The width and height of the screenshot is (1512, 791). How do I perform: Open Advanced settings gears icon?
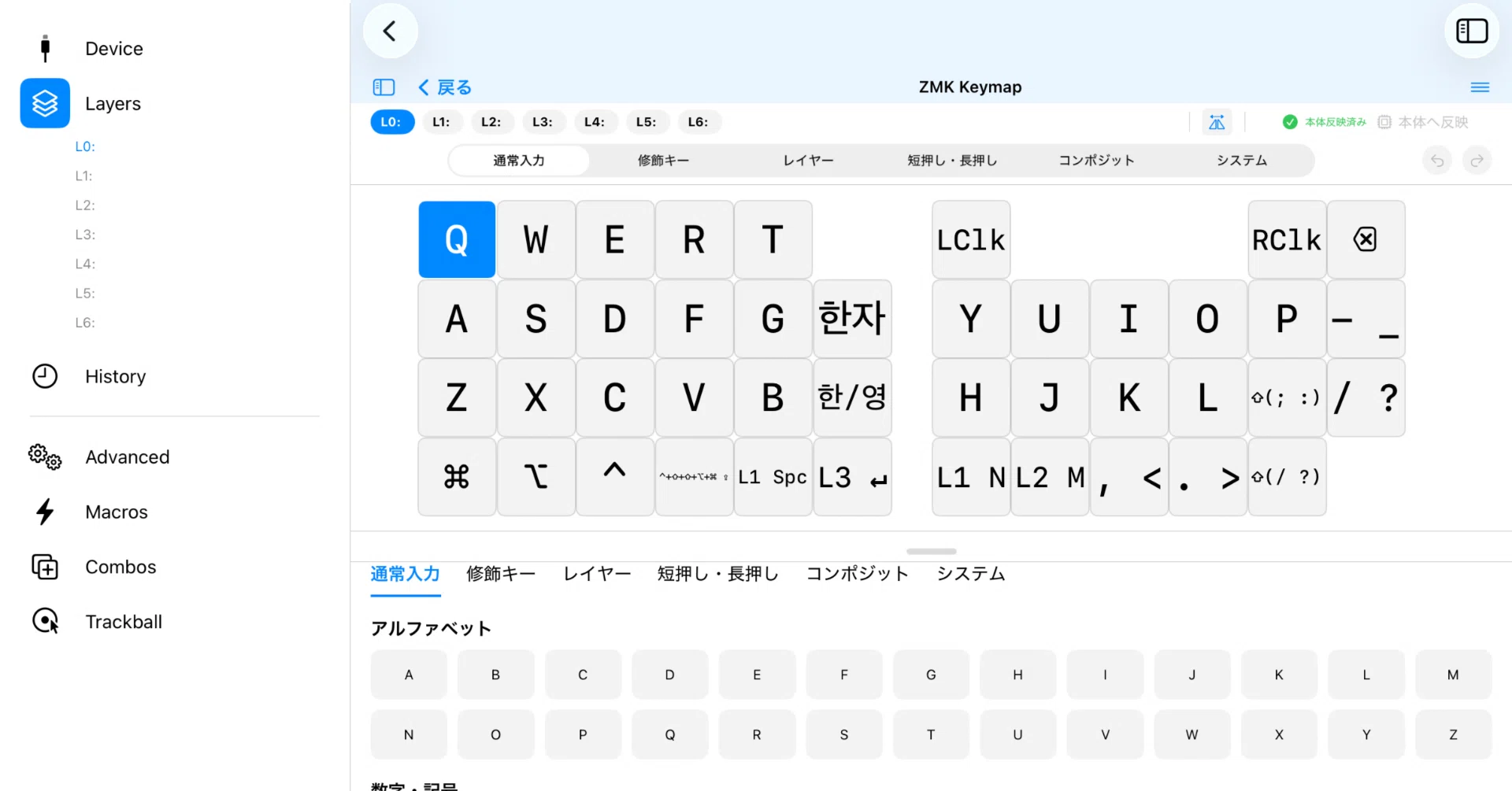coord(45,456)
